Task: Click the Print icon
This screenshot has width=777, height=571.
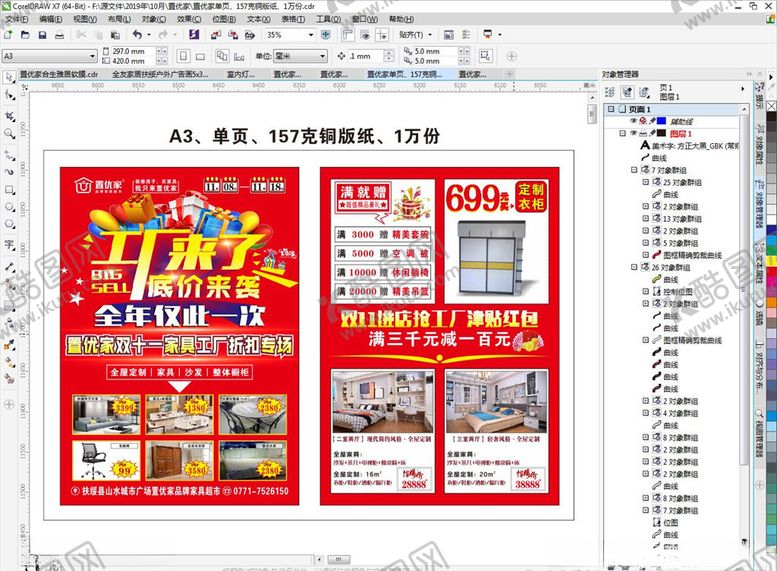Action: pyautogui.click(x=59, y=35)
